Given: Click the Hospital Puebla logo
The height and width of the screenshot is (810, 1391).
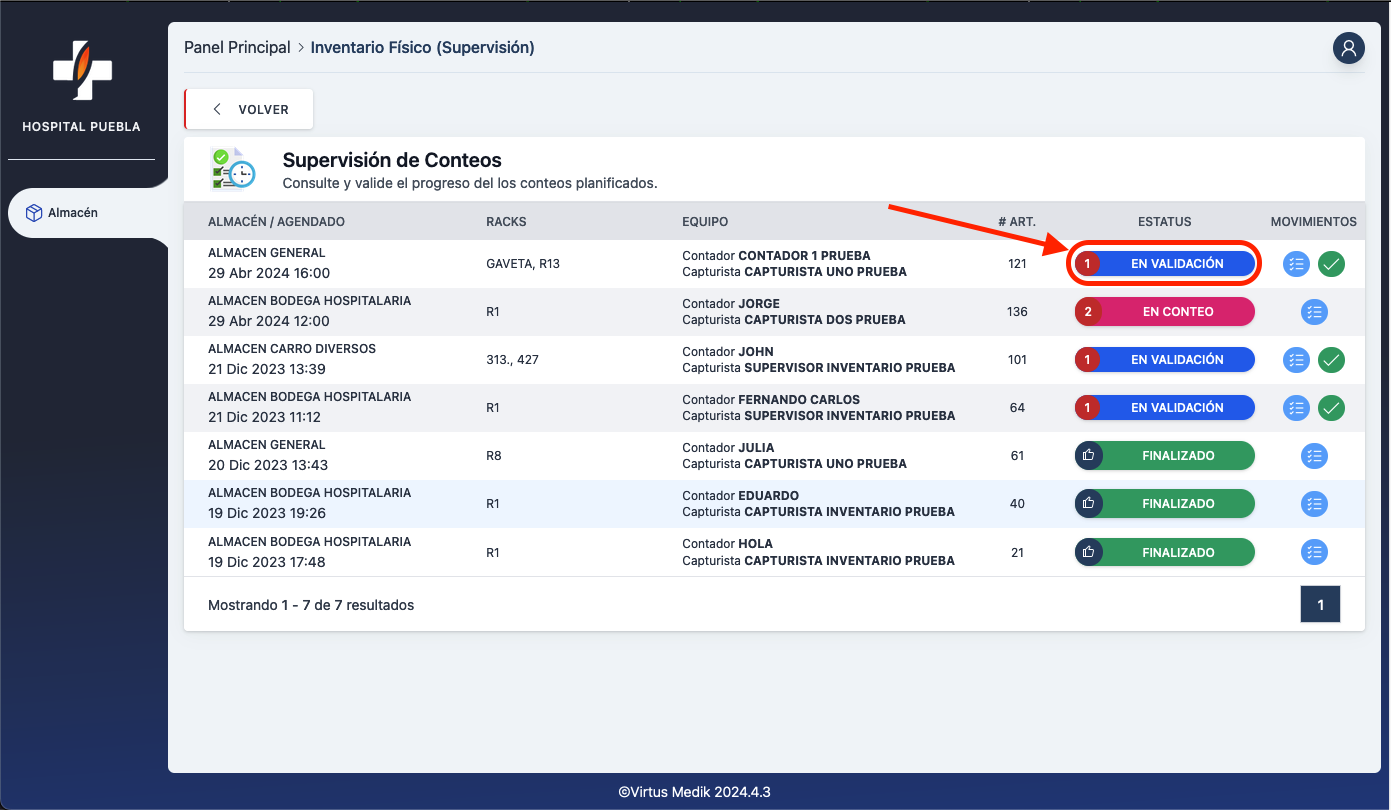Looking at the screenshot, I should (x=82, y=71).
